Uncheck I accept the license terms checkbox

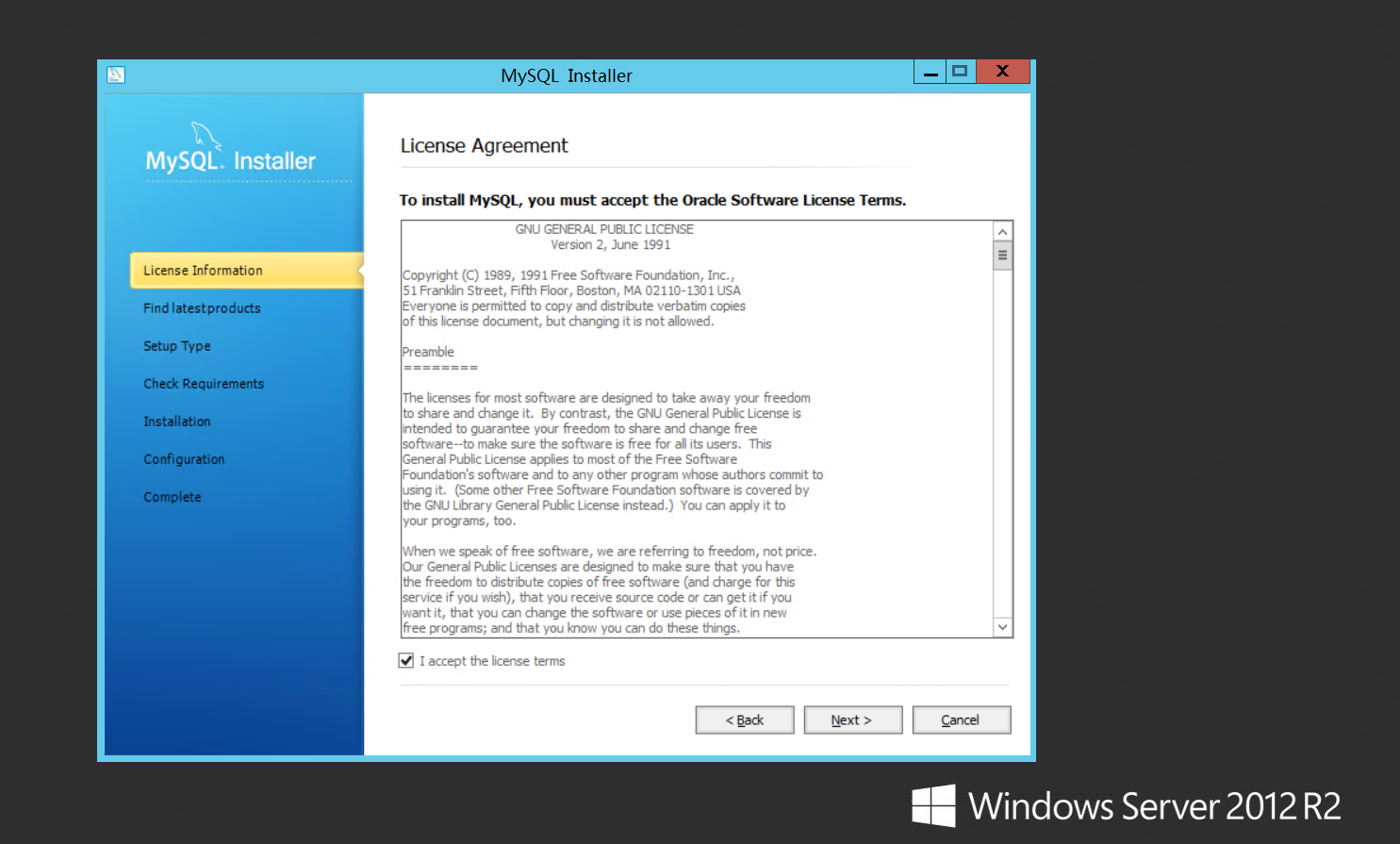point(406,661)
